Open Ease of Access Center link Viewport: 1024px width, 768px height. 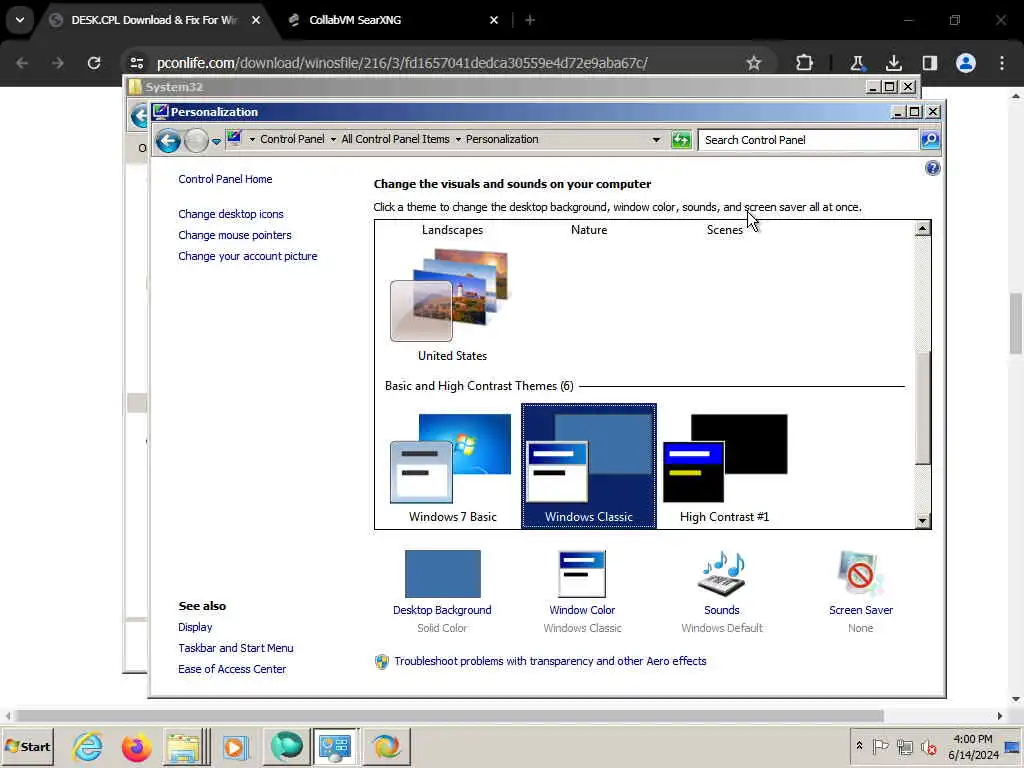pos(232,669)
